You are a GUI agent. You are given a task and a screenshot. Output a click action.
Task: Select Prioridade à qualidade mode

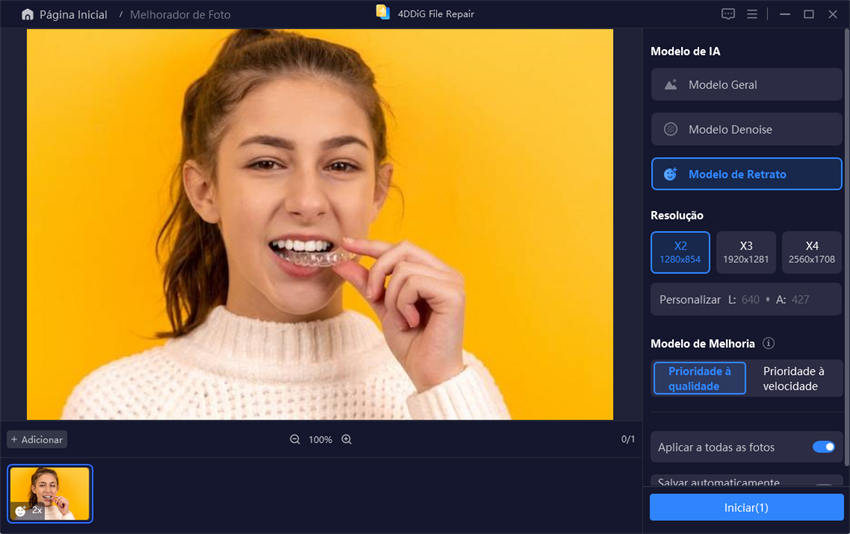pyautogui.click(x=699, y=378)
